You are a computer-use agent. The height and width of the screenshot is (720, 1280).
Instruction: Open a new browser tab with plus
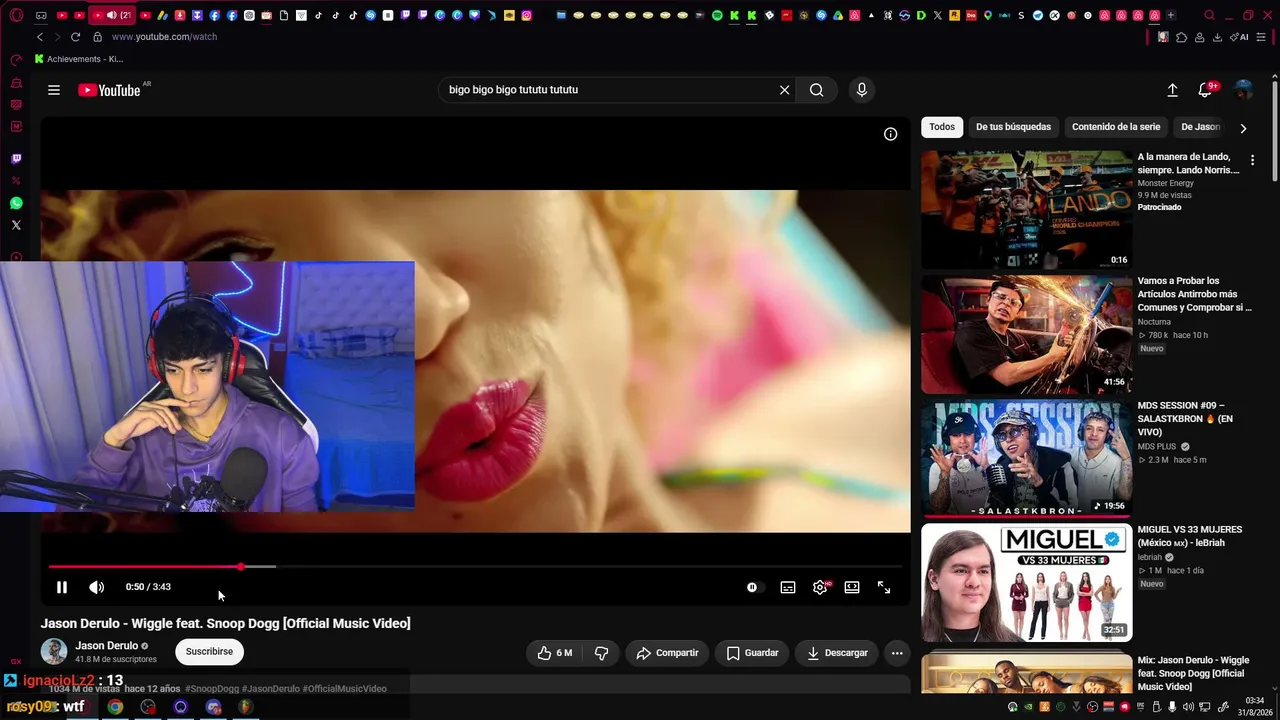point(1171,15)
